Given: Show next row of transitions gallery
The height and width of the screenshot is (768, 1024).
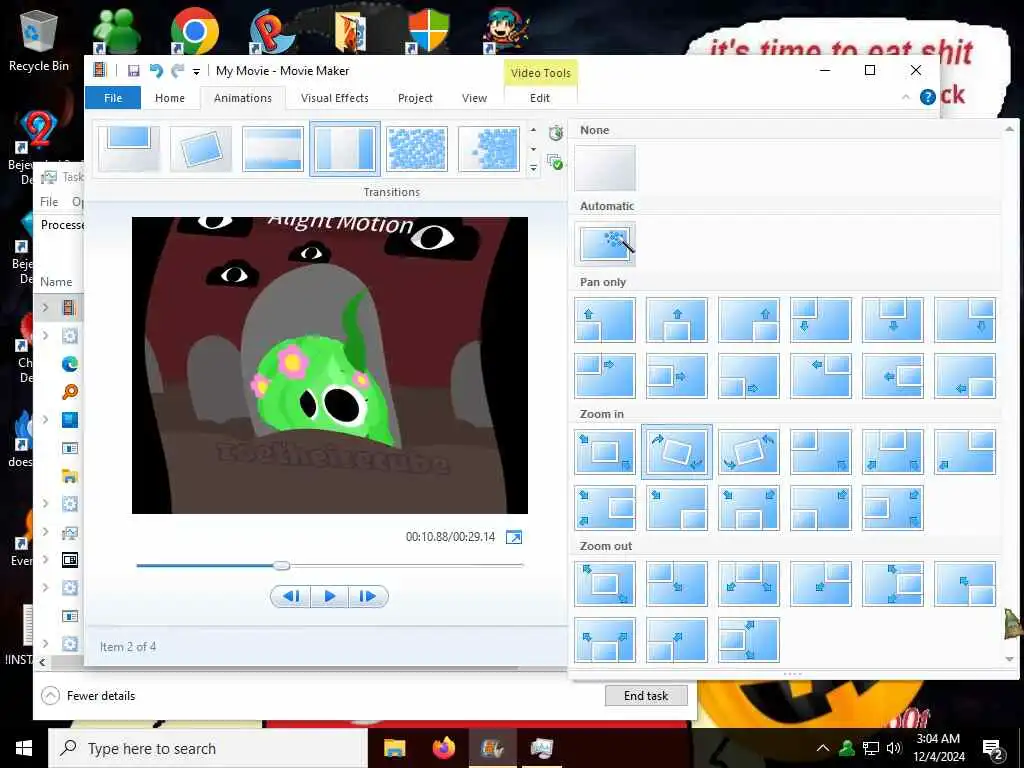Looking at the screenshot, I should coord(534,149).
